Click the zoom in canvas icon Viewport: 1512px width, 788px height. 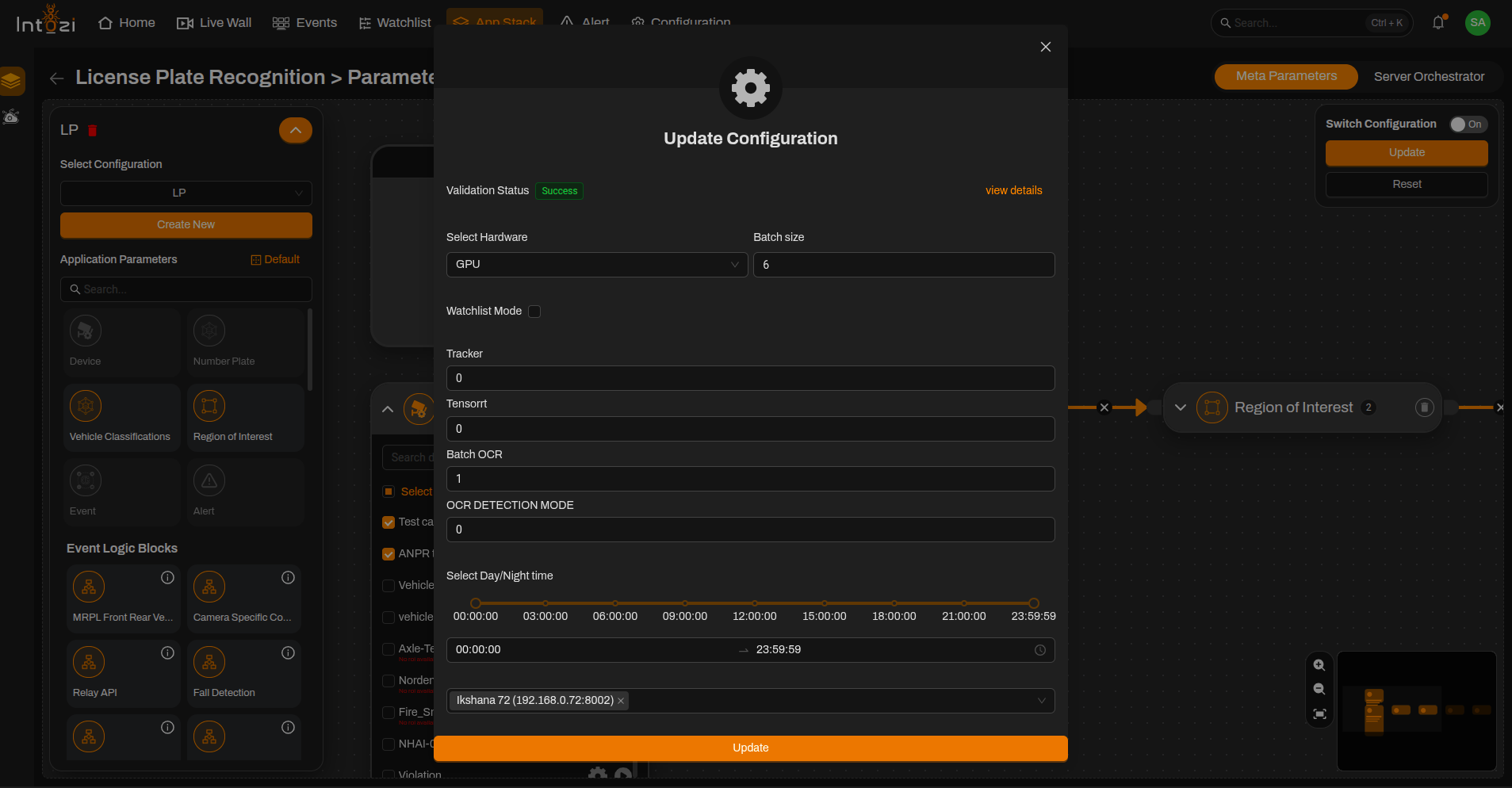(1319, 665)
